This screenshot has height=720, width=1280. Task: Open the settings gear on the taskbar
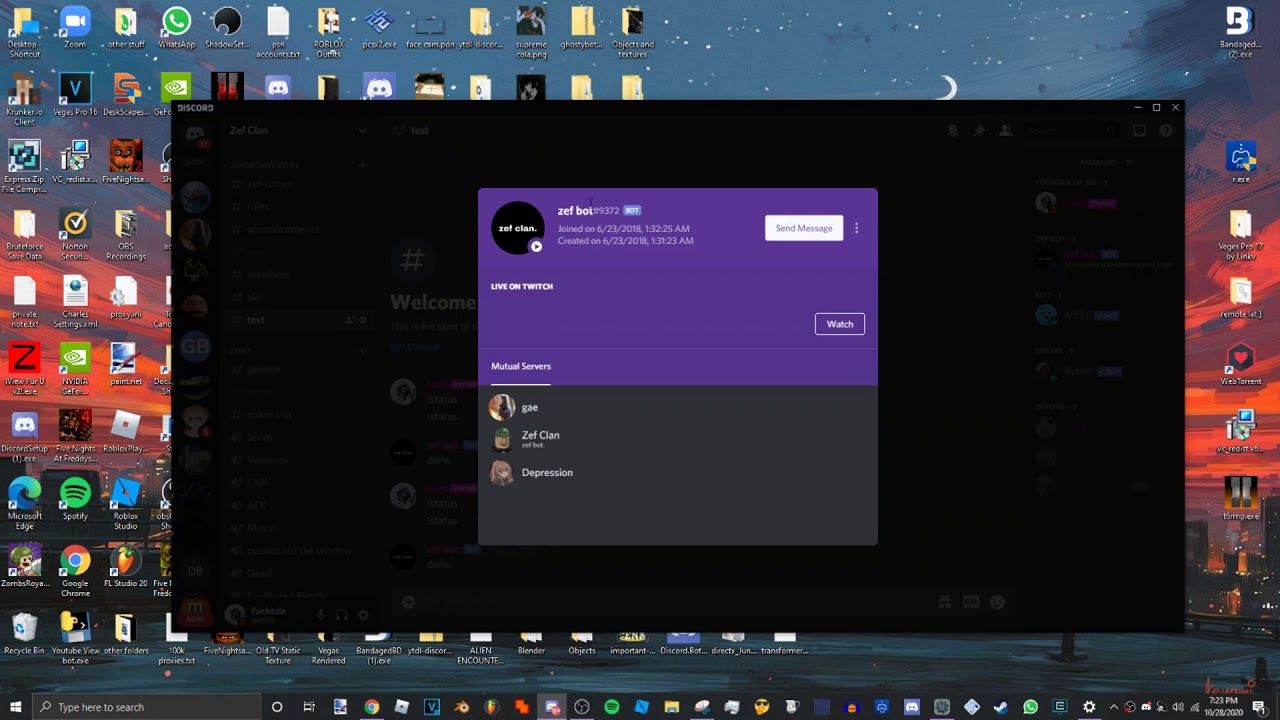pyautogui.click(x=1089, y=707)
